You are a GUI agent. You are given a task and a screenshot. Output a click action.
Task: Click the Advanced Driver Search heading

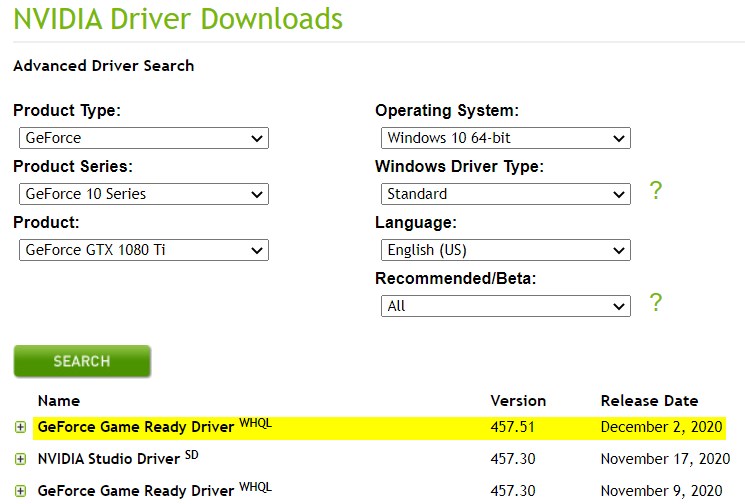pos(104,66)
